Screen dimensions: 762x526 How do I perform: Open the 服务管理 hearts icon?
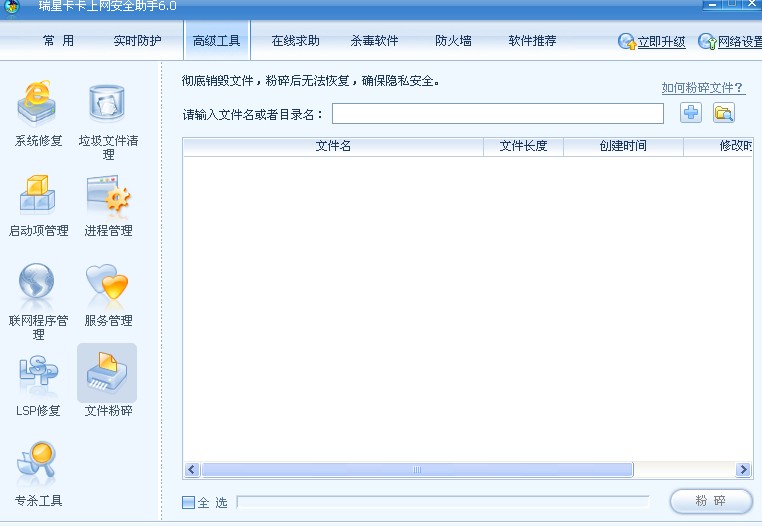tap(107, 282)
